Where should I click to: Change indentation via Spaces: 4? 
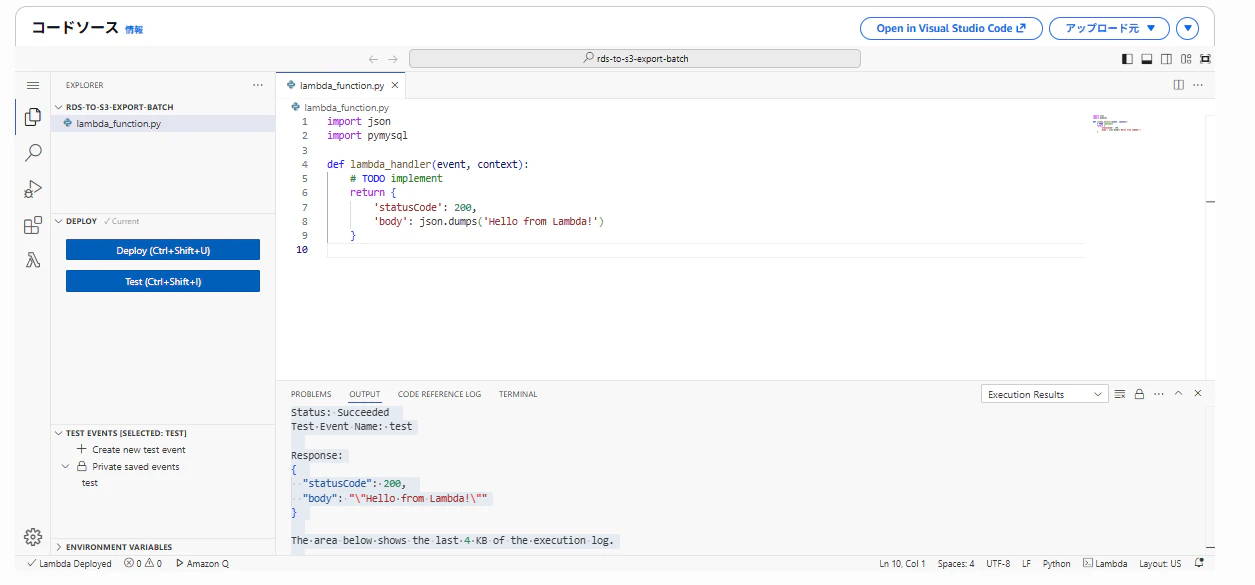click(x=955, y=564)
